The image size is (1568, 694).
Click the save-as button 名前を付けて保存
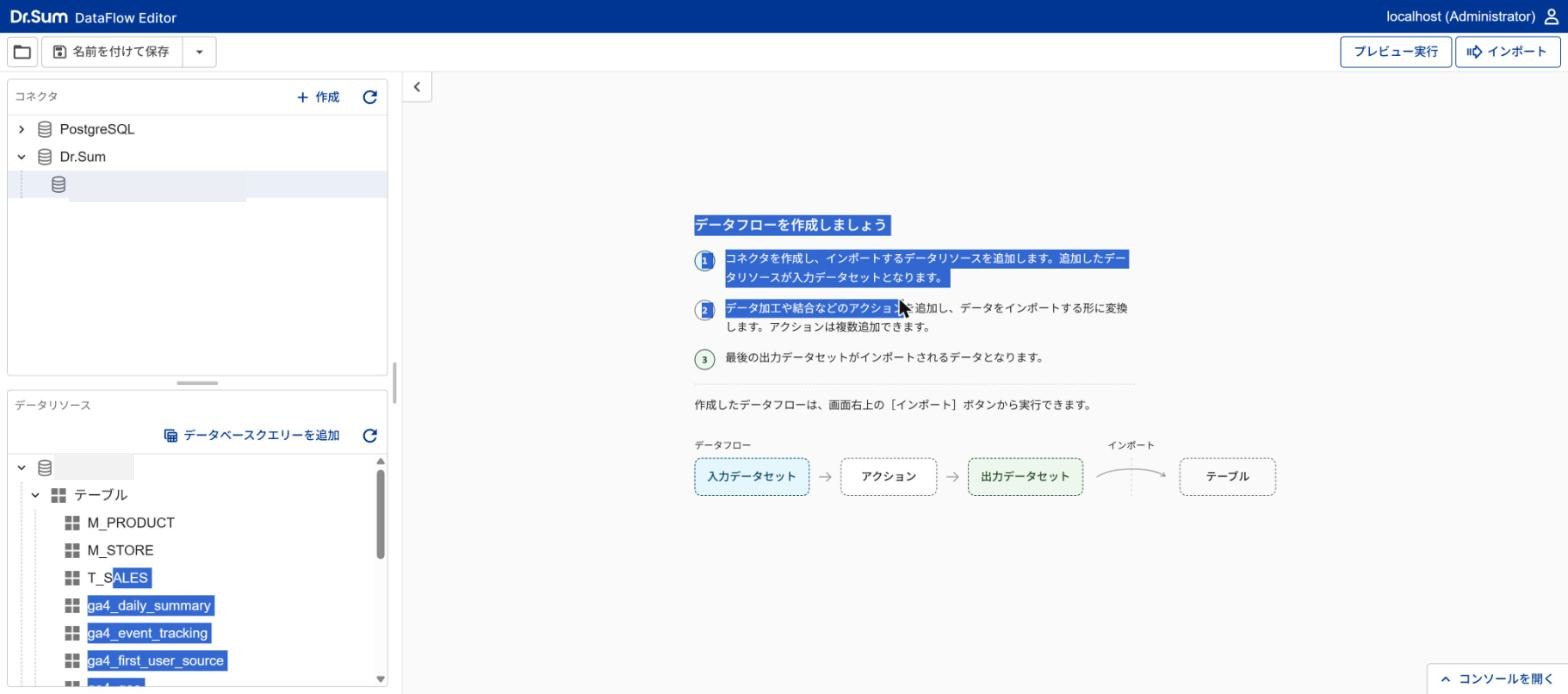click(112, 52)
